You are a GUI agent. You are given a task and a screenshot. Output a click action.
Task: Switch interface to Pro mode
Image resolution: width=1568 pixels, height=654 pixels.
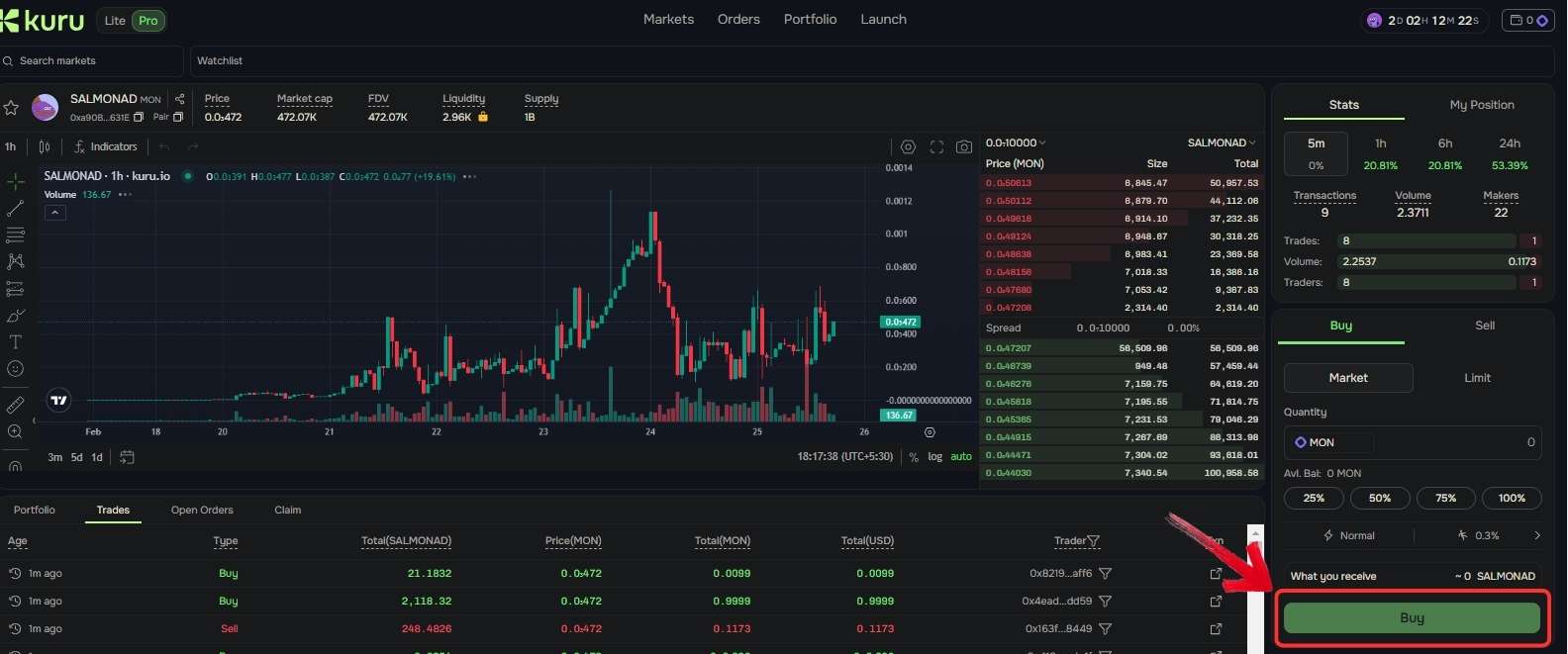pos(147,20)
